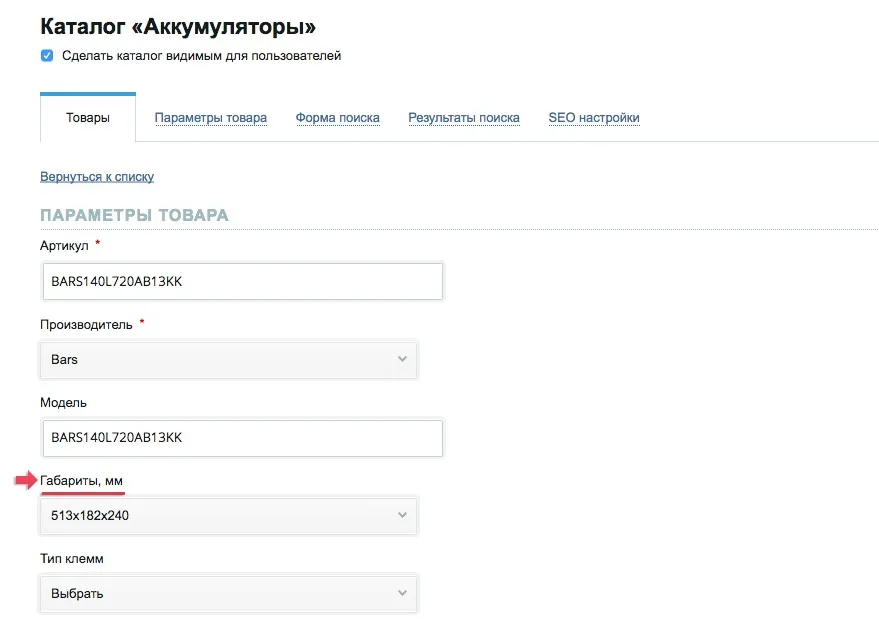
Task: Follow the Вернуться к списку link
Action: (x=96, y=176)
